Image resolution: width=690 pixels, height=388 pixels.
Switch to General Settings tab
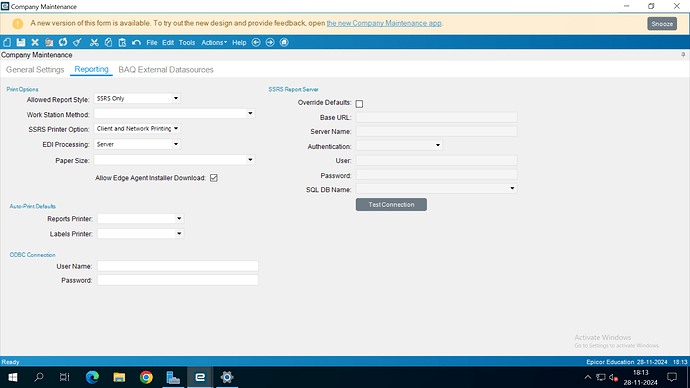[35, 70]
